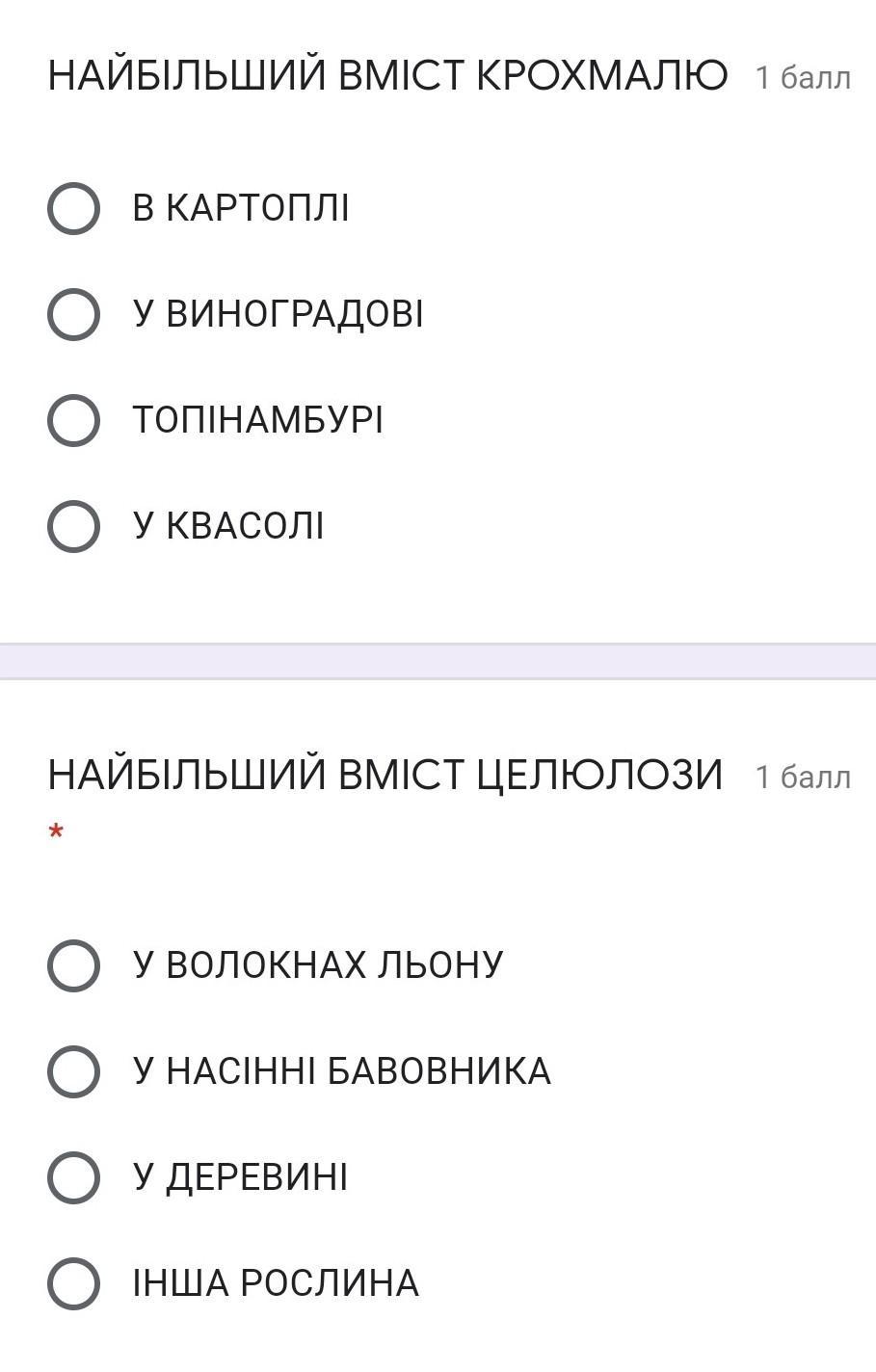Viewport: 876px width, 1372px height.
Task: Select the У ВОЛОКНАХ ЛЬОНУ radio button
Action: (73, 965)
